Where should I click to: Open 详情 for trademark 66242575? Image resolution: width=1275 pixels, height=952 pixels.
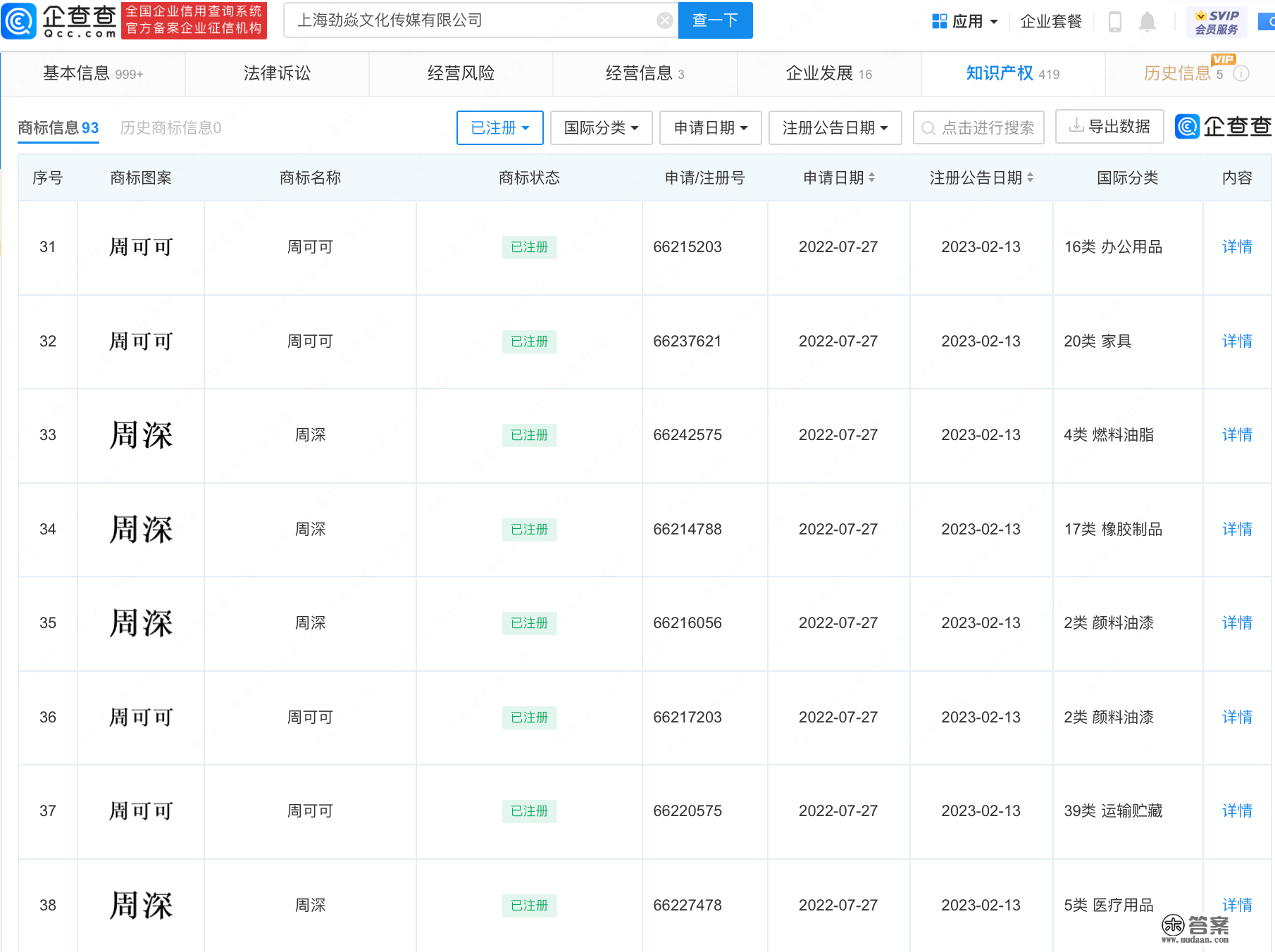coord(1237,435)
